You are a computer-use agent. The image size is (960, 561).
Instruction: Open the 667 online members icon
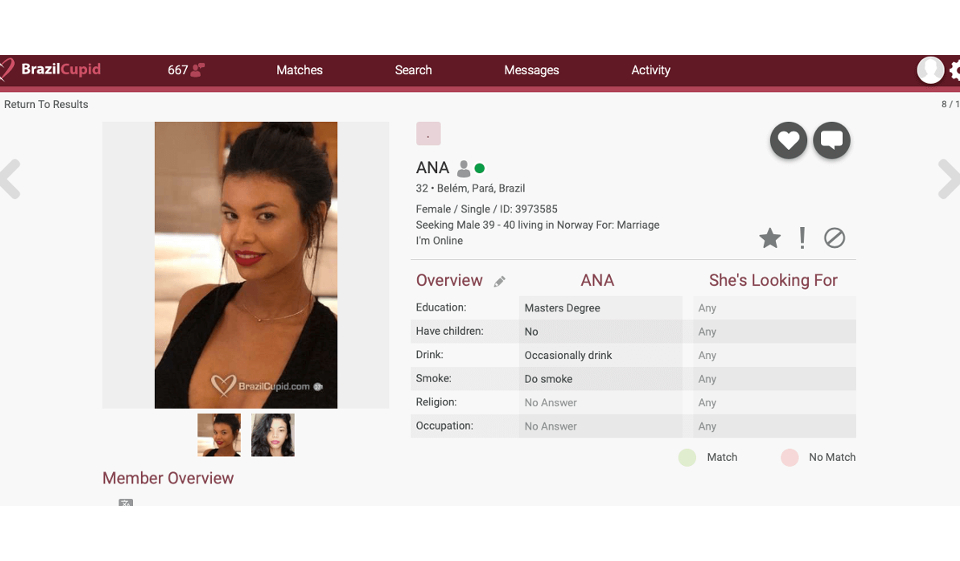point(197,70)
